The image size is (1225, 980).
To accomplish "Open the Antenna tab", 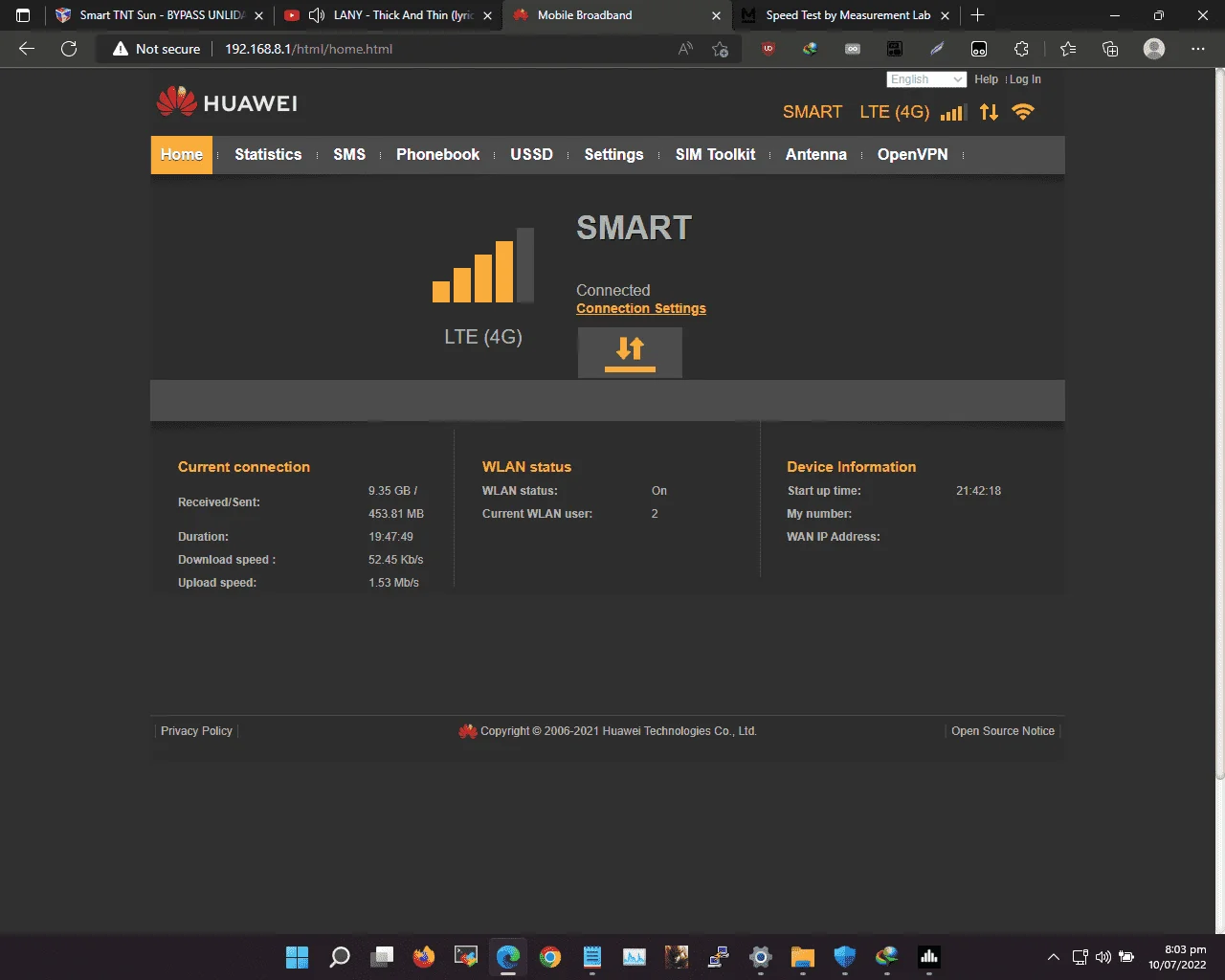I will 816,155.
